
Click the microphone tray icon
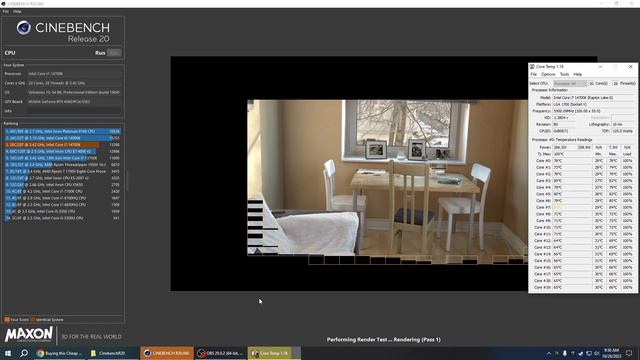[564, 353]
